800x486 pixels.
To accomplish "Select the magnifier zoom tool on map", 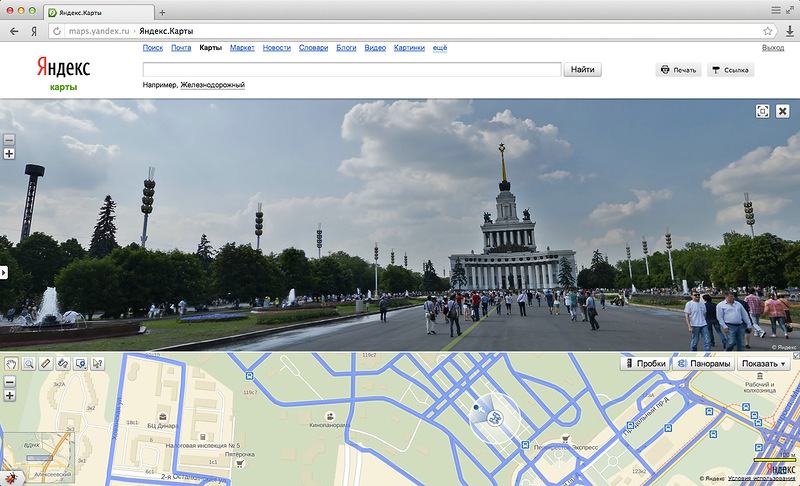I will (29, 364).
